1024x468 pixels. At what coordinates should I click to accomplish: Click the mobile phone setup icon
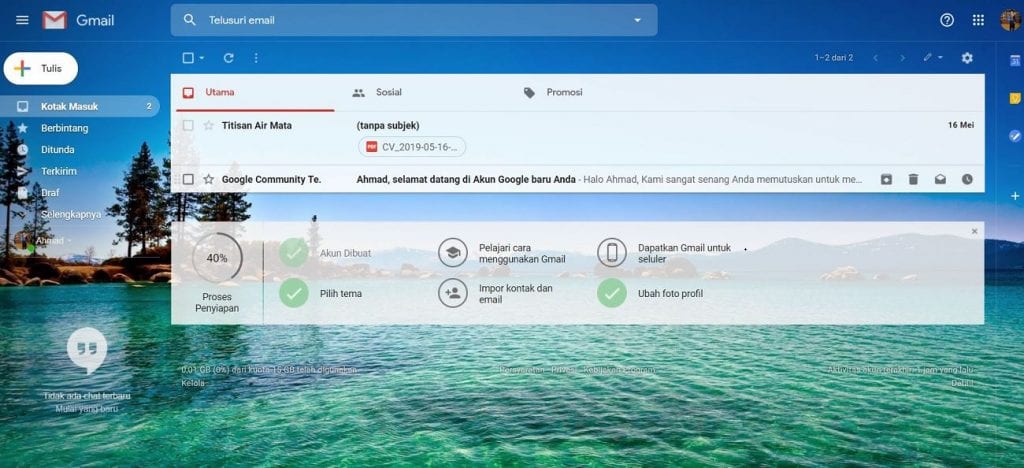[x=612, y=253]
